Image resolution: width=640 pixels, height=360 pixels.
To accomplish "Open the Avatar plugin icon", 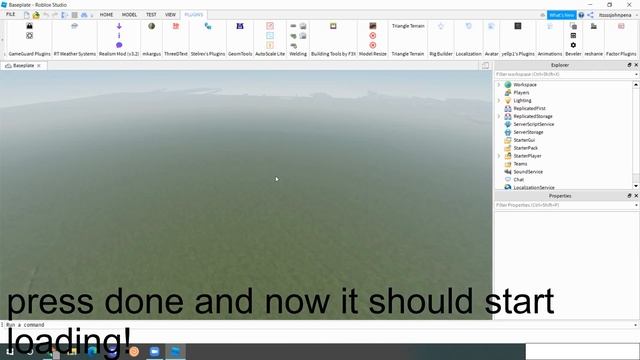I will tap(491, 26).
